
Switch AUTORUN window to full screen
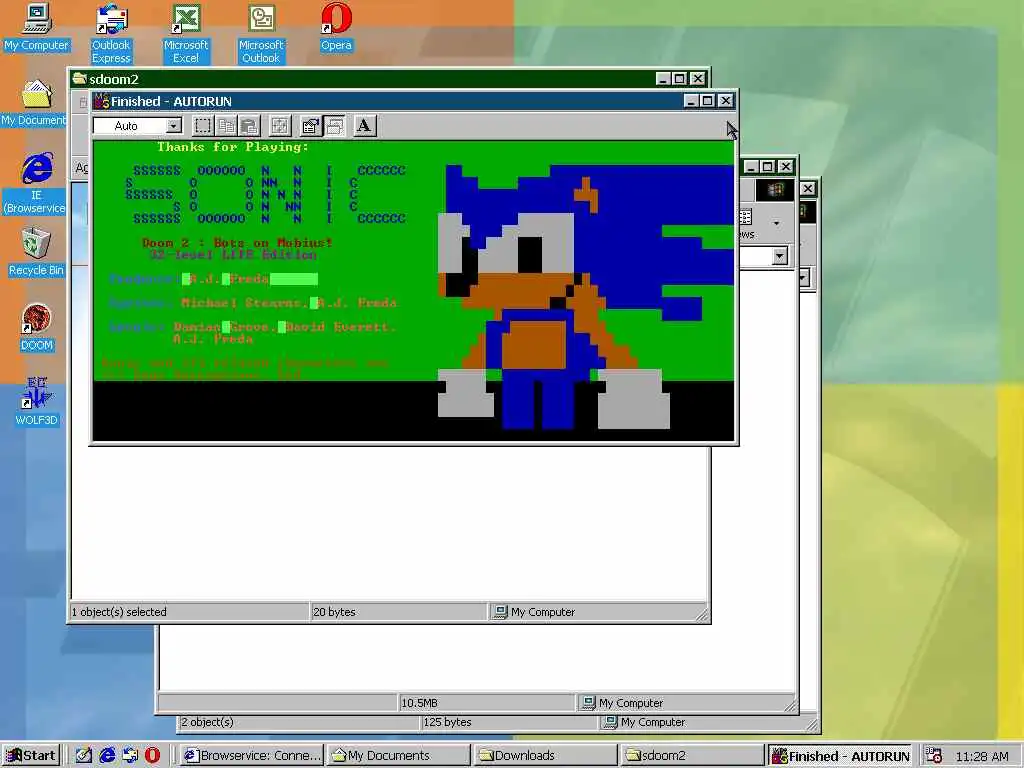coord(280,125)
